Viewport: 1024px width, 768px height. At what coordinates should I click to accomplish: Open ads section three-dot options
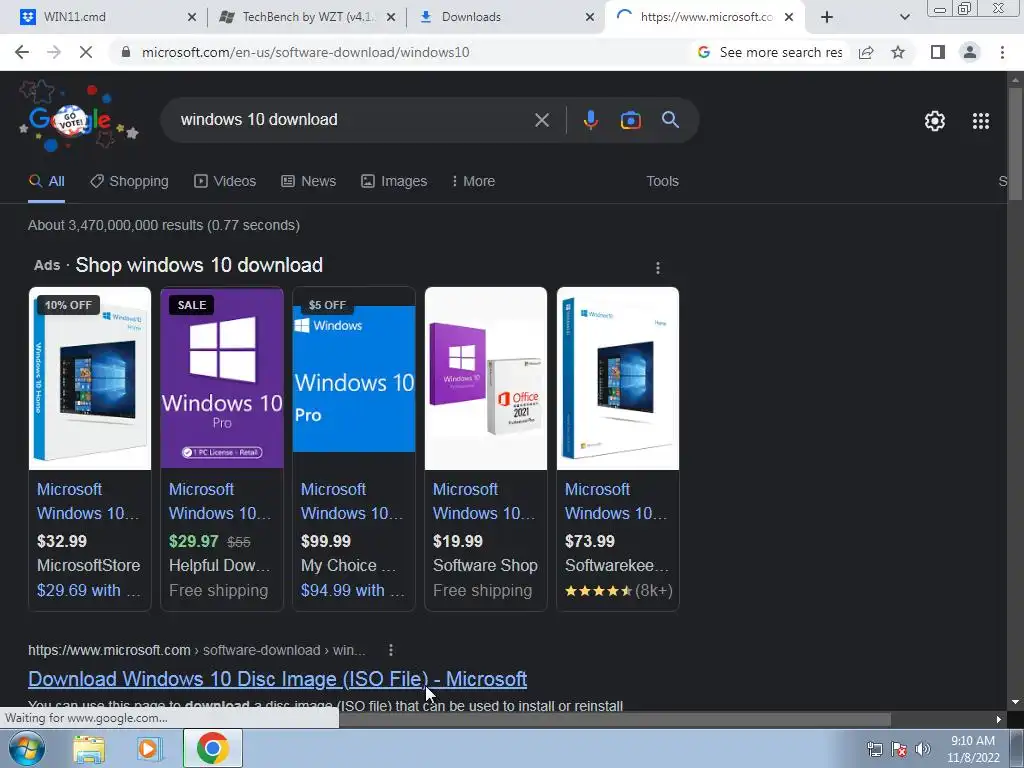tap(658, 268)
